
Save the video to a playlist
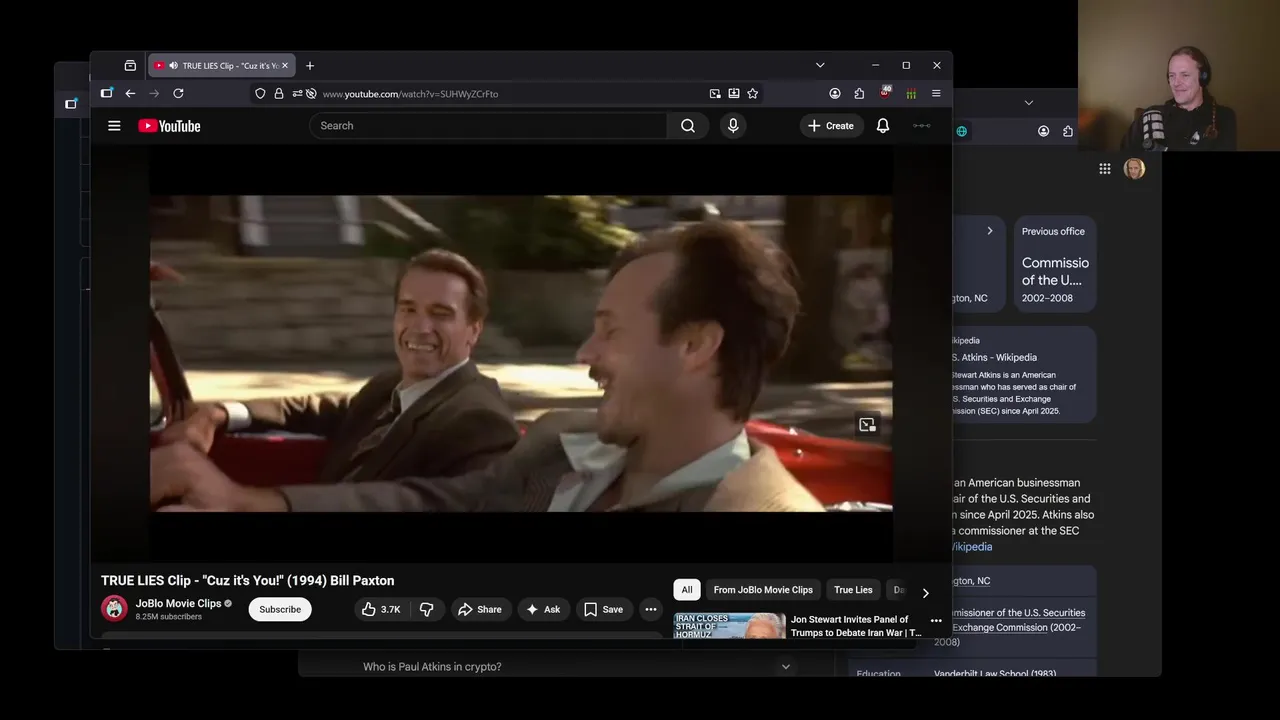[604, 609]
